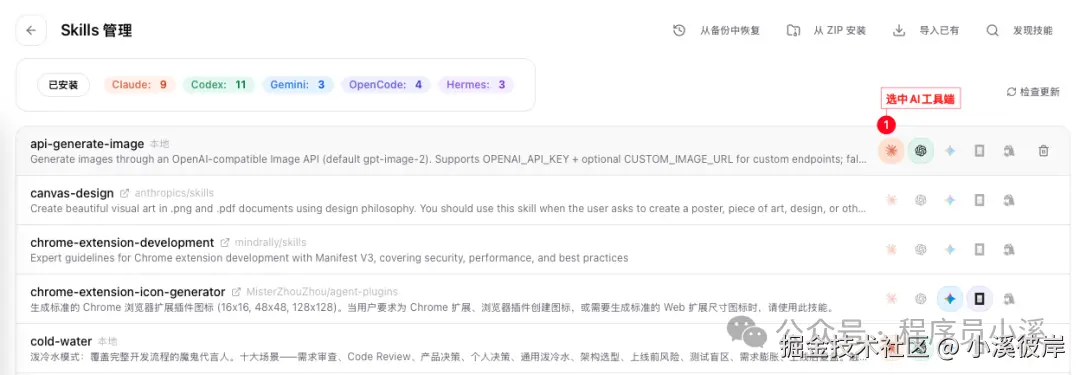The height and width of the screenshot is (375, 1080).
Task: Open external link icon beside chrome-extension-development
Action: point(225,243)
